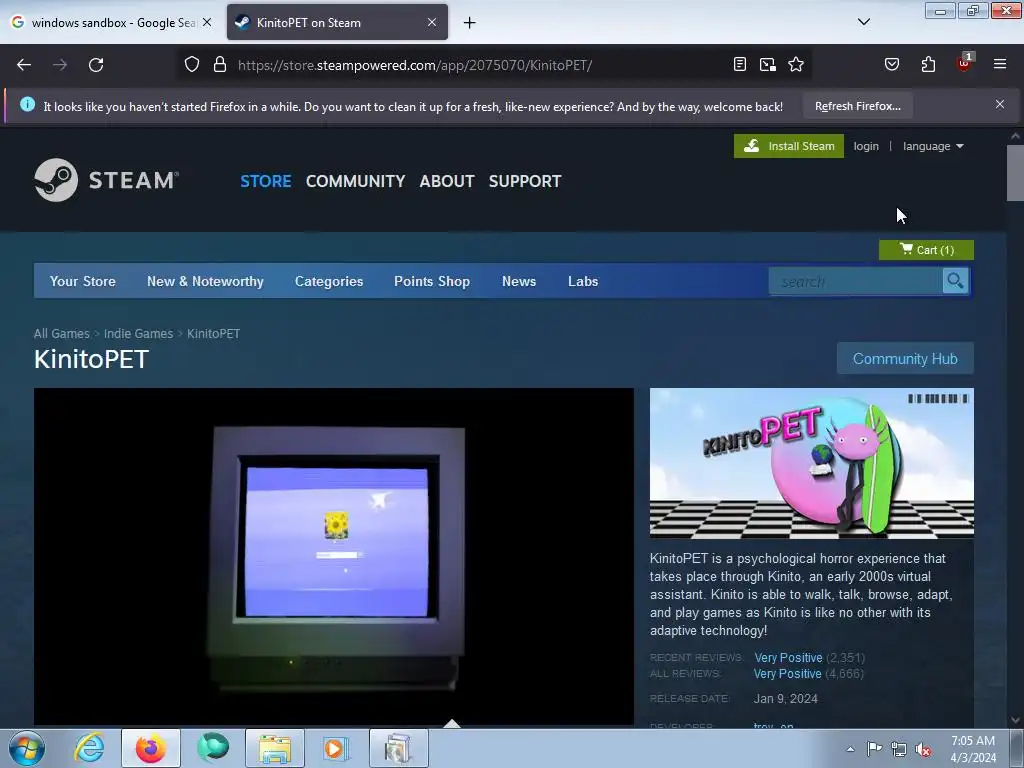Click the muted volume tray icon
Image resolution: width=1024 pixels, height=768 pixels.
(x=923, y=750)
